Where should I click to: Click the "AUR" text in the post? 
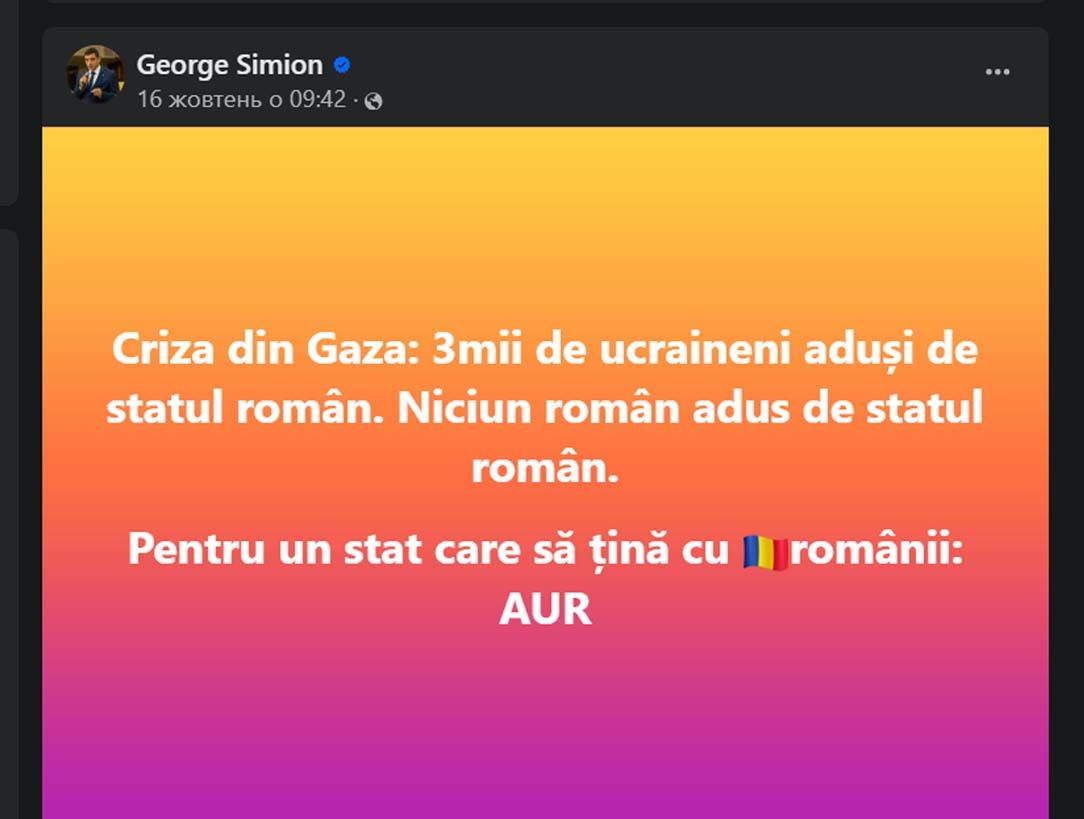point(545,609)
